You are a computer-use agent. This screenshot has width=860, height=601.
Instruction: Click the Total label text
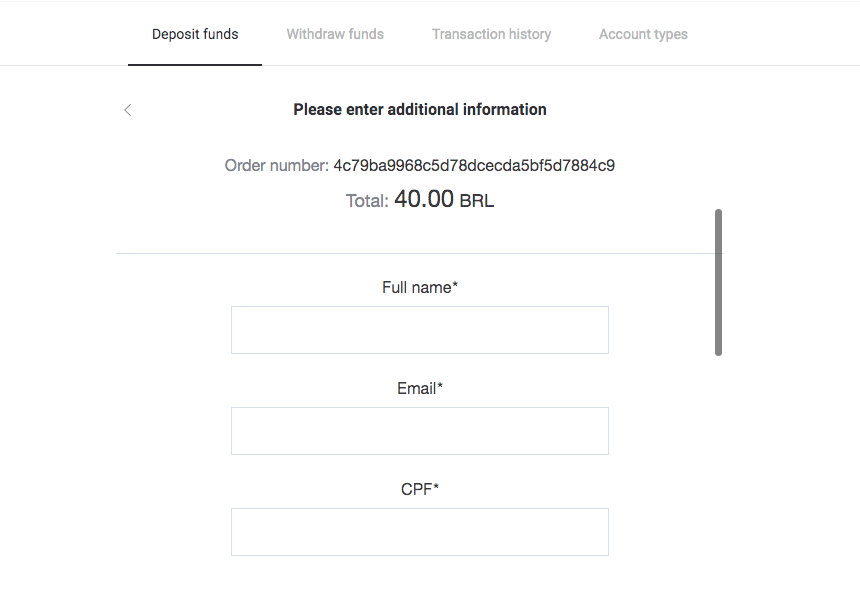[366, 200]
